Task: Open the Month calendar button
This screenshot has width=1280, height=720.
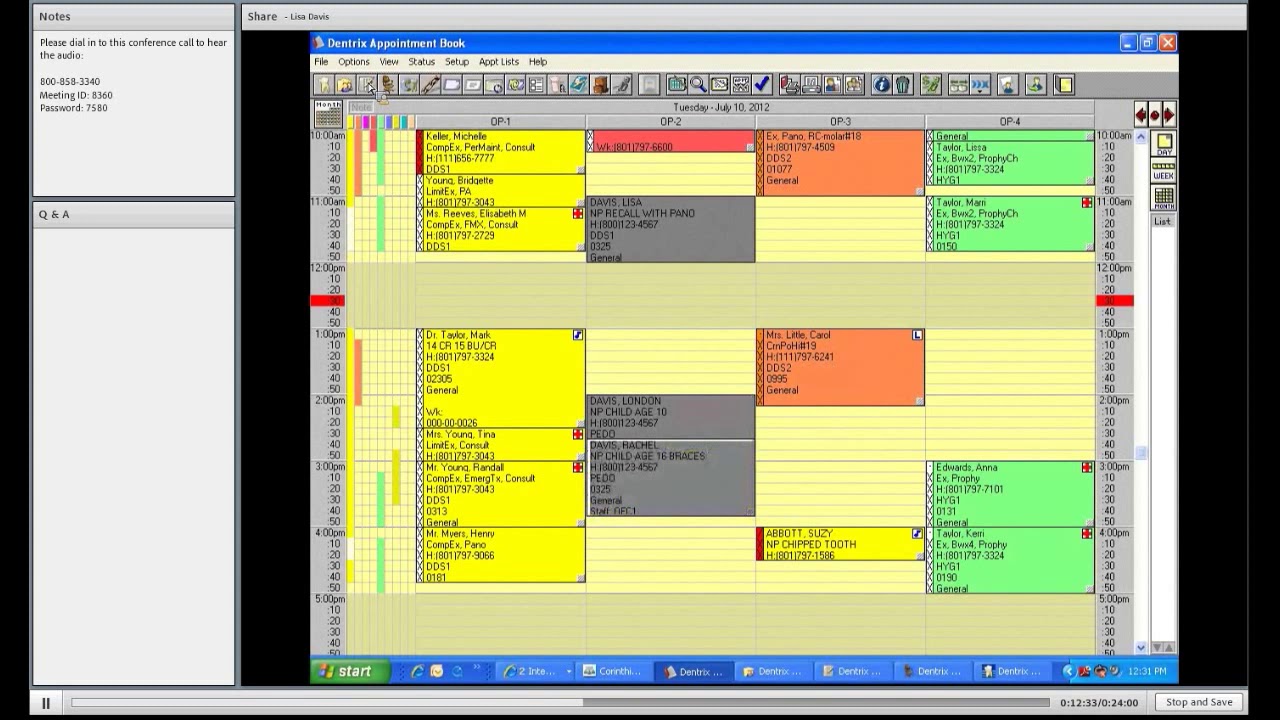Action: point(328,114)
